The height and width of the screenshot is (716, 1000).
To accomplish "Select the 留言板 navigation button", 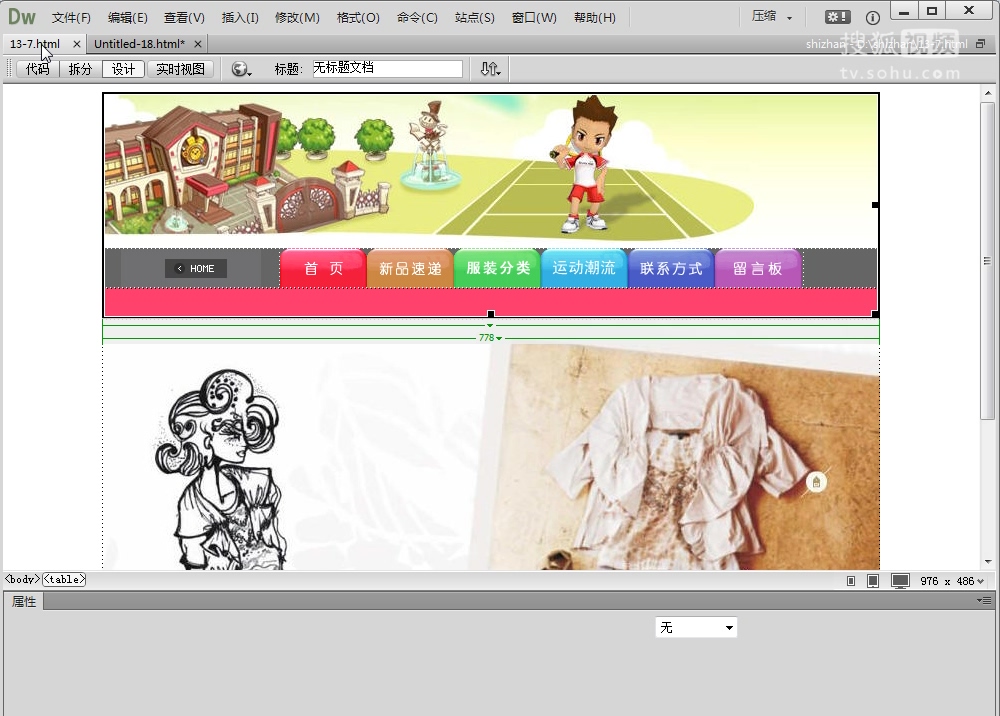I will coord(758,268).
